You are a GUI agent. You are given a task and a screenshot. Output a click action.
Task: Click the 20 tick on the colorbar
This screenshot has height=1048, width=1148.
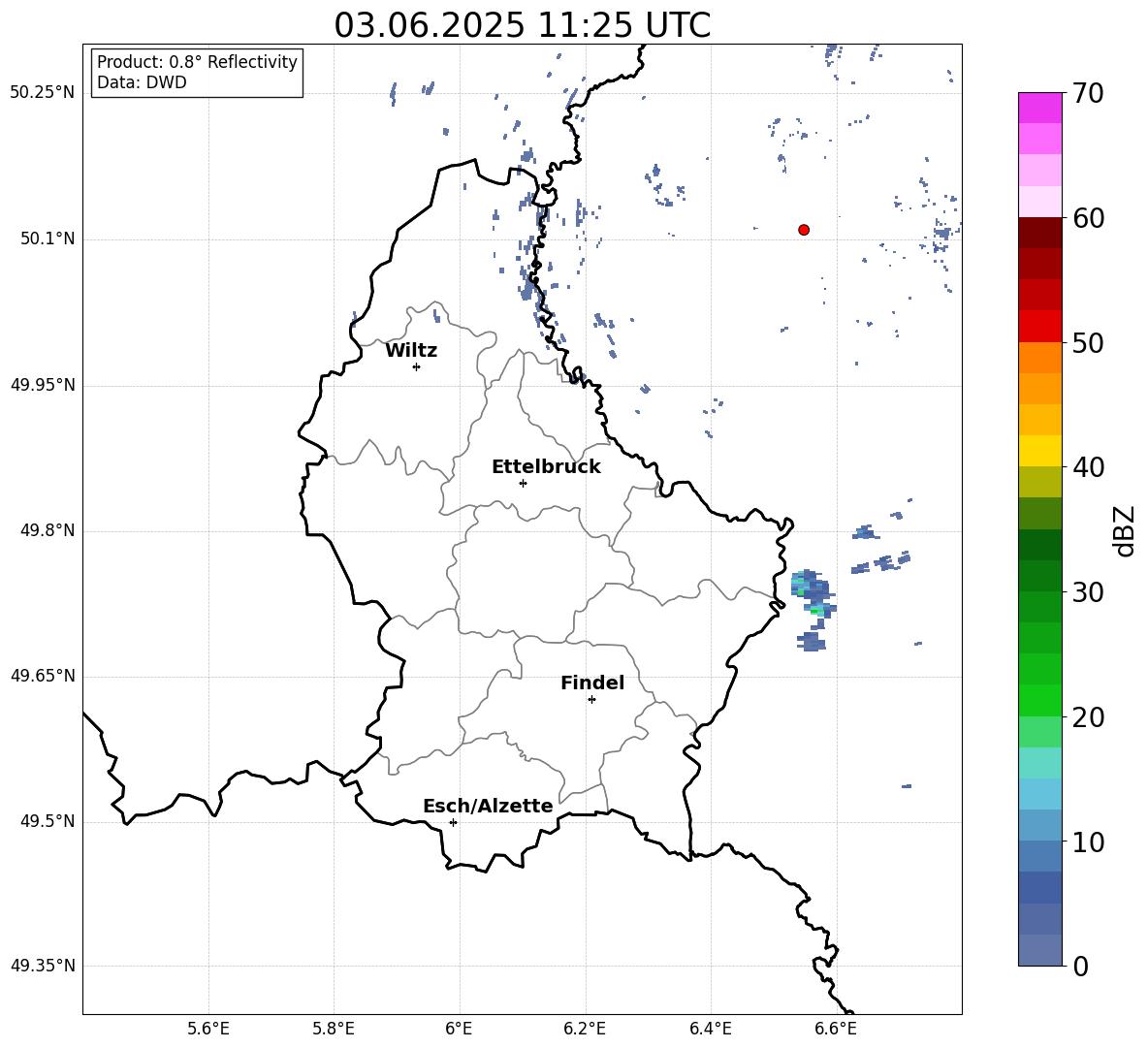pos(1088,717)
